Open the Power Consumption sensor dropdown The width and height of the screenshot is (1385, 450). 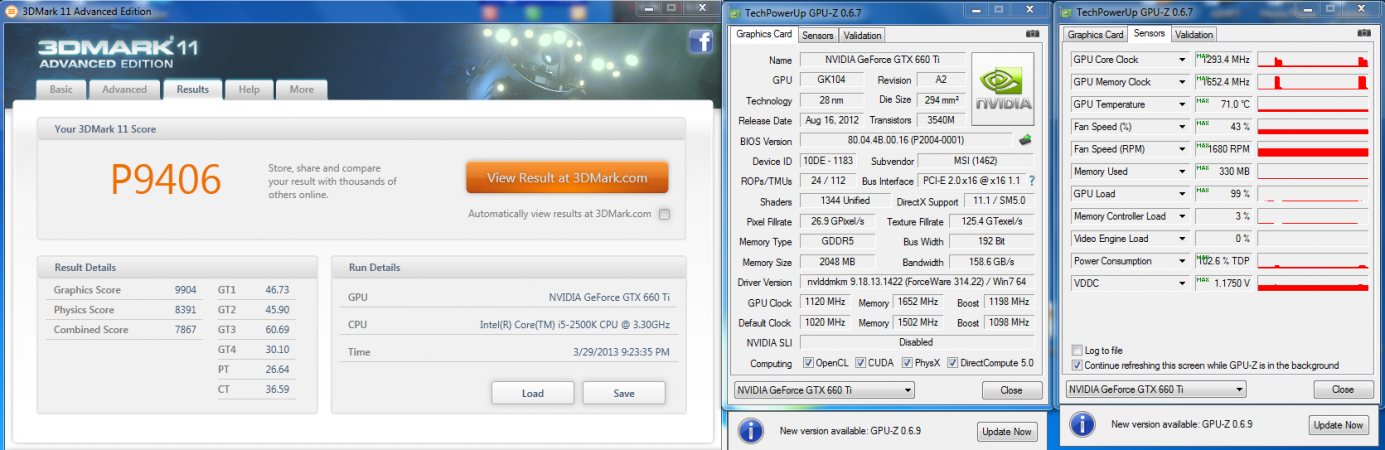(x=1182, y=261)
